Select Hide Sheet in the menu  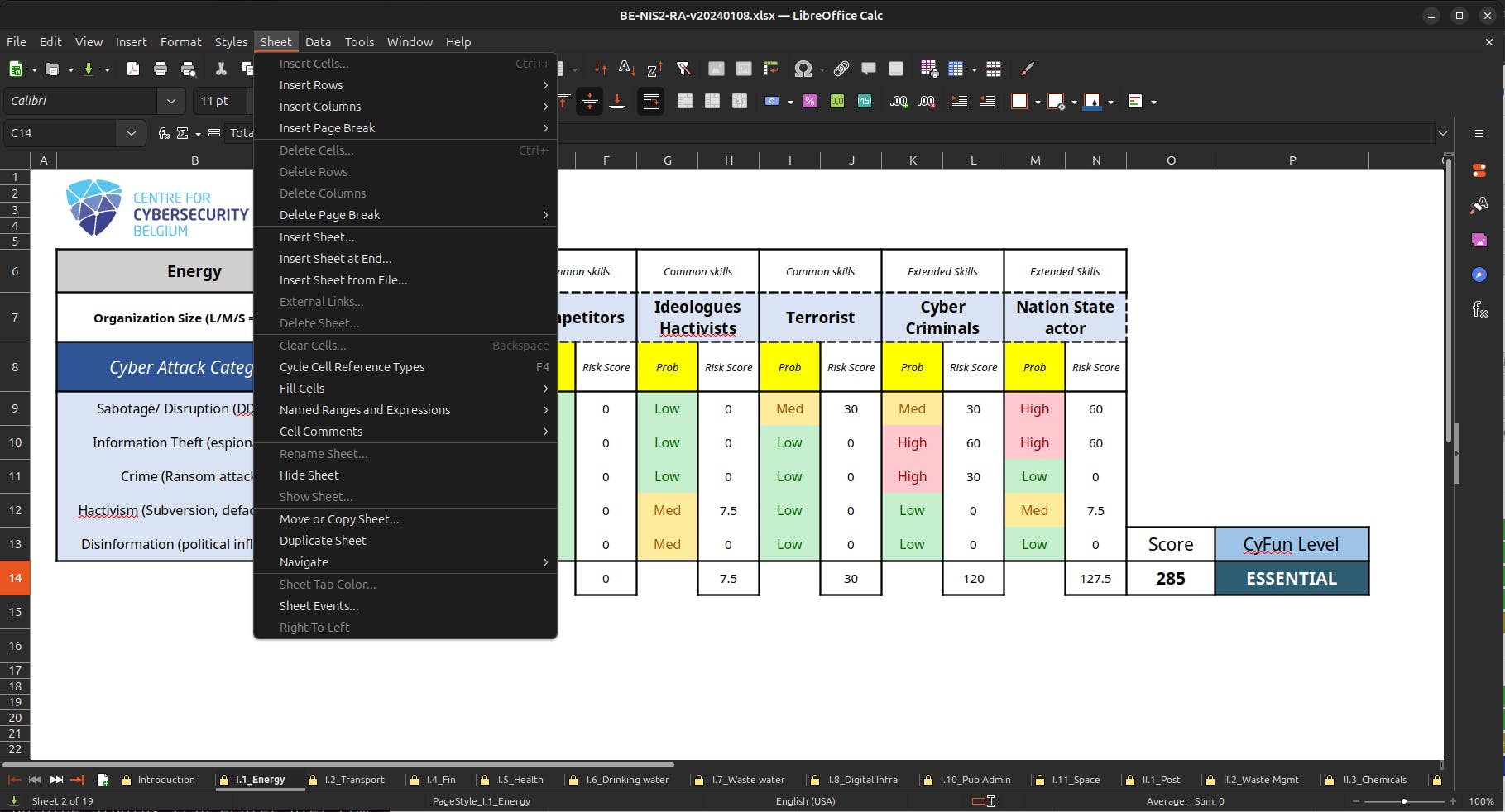(309, 475)
